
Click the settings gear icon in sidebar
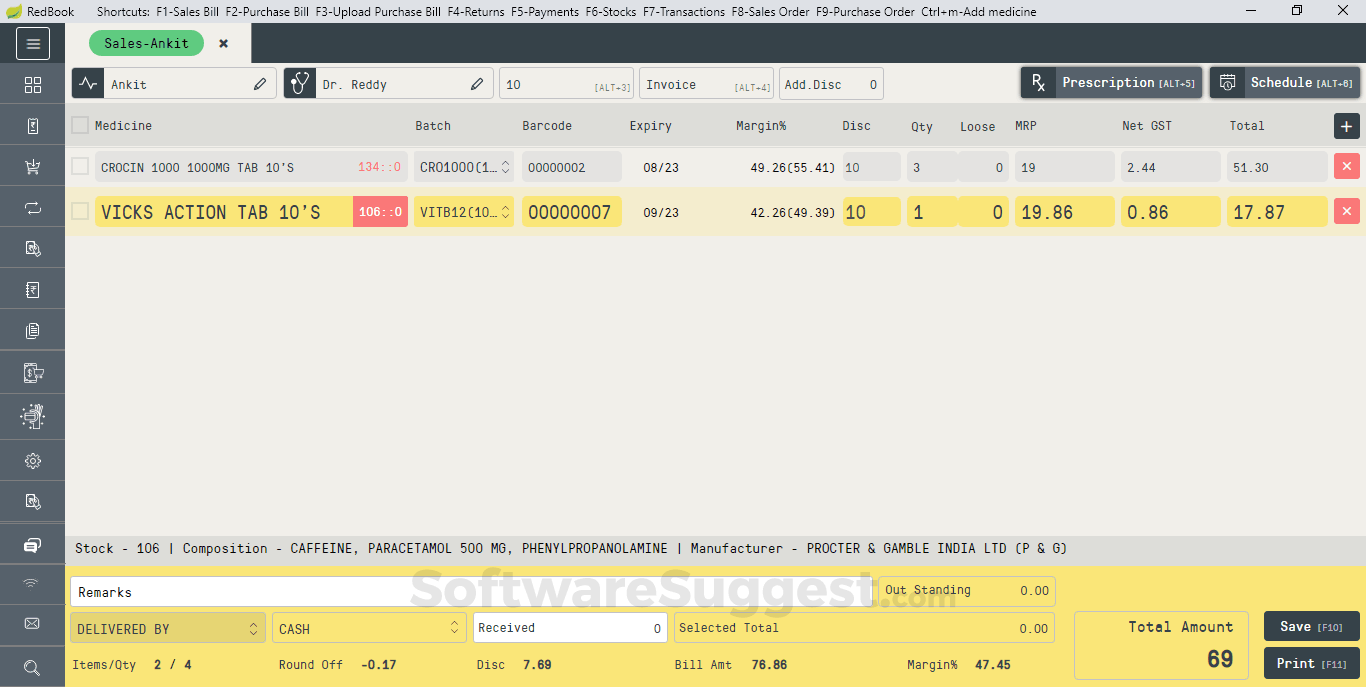coord(32,460)
